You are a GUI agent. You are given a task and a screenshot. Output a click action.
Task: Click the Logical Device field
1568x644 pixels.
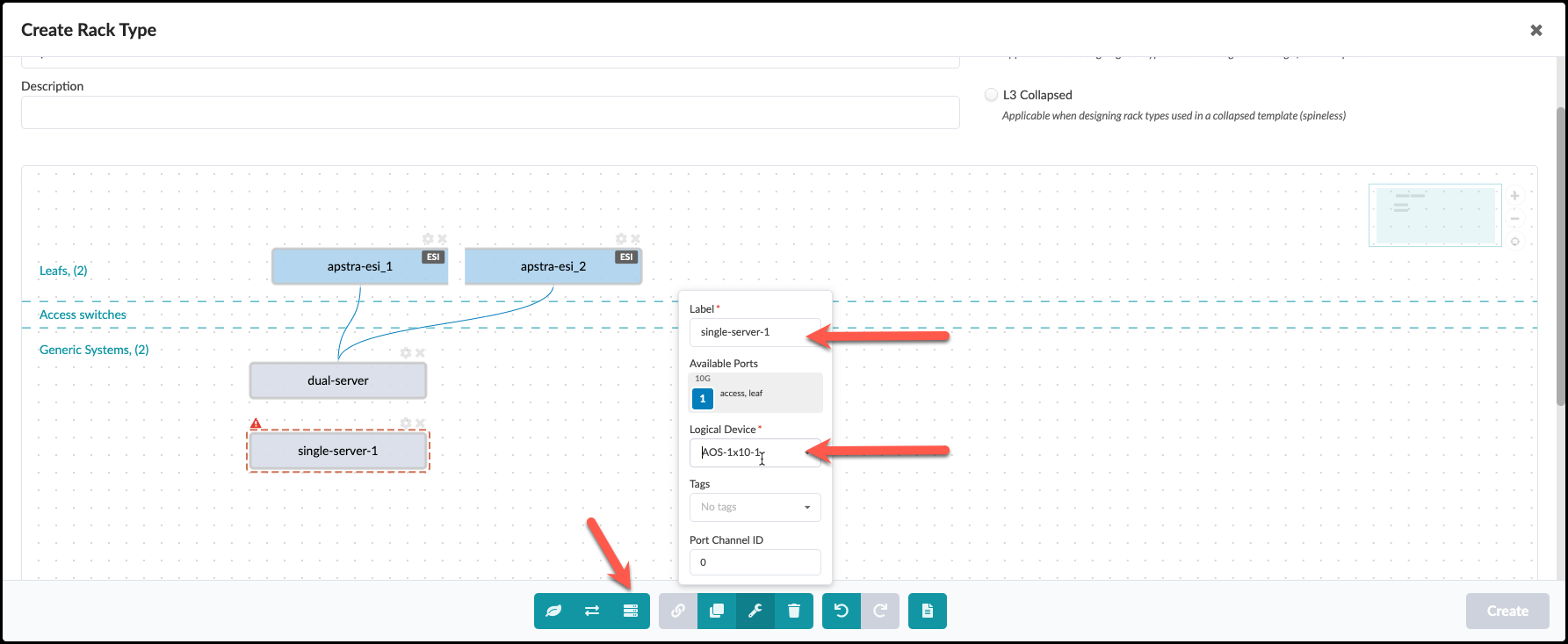[755, 452]
